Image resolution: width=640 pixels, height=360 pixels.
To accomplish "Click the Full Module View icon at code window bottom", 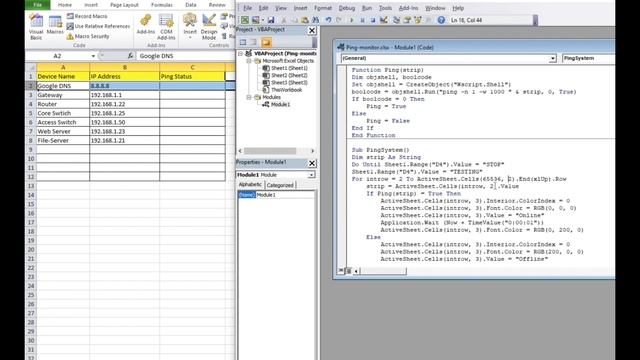I will 348,271.
